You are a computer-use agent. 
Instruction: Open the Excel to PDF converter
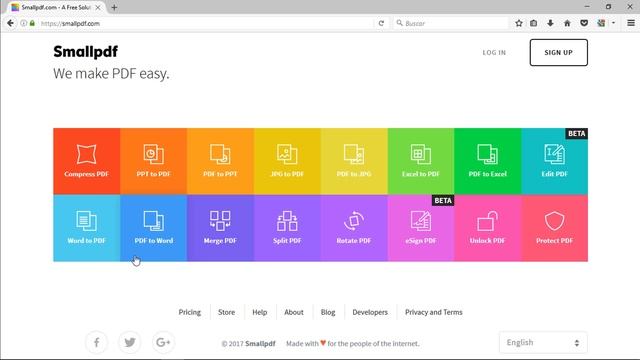[x=421, y=161]
